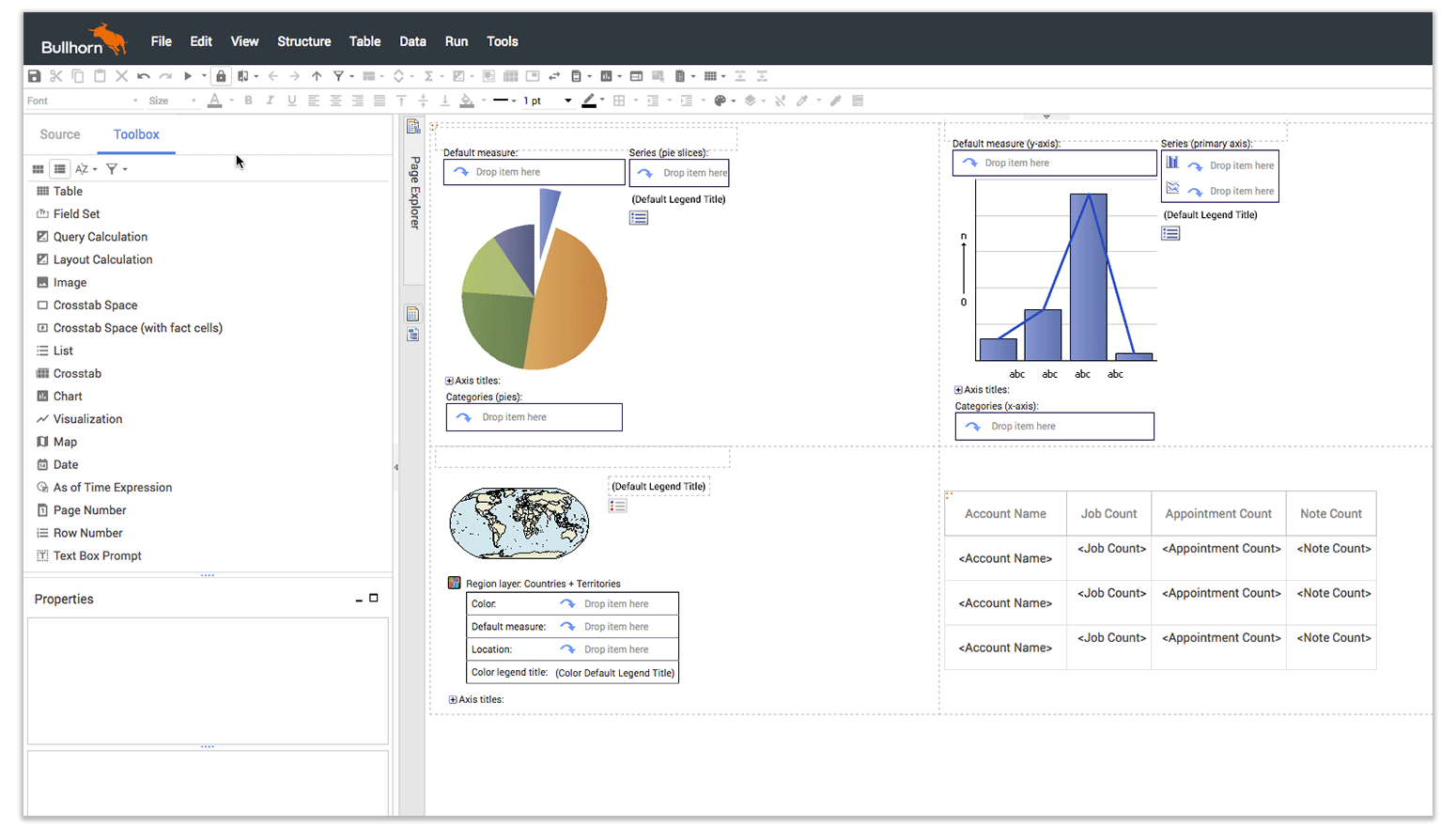
Task: Open the Page Explorer icon in the side strip
Action: pos(413,127)
